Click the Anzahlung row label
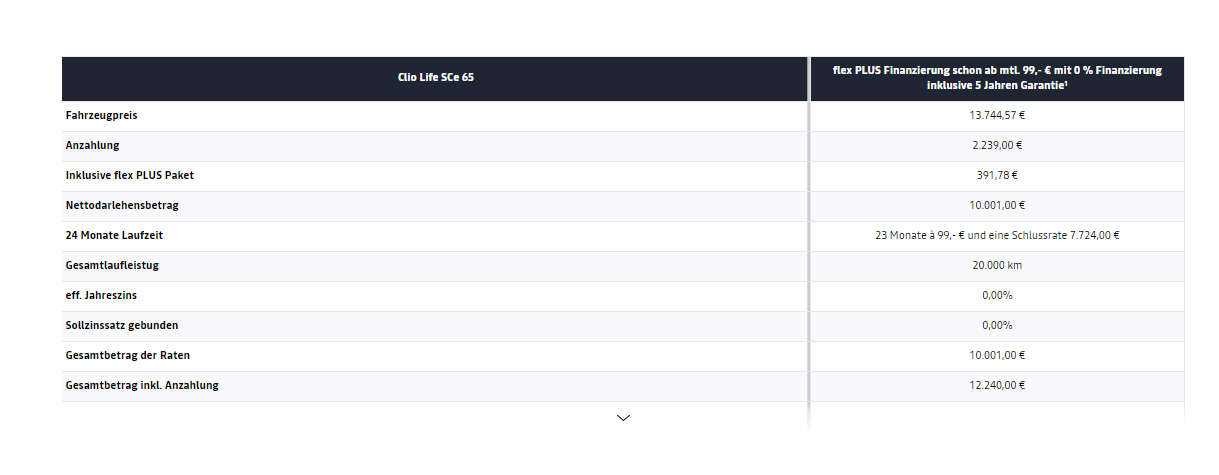 pos(93,146)
